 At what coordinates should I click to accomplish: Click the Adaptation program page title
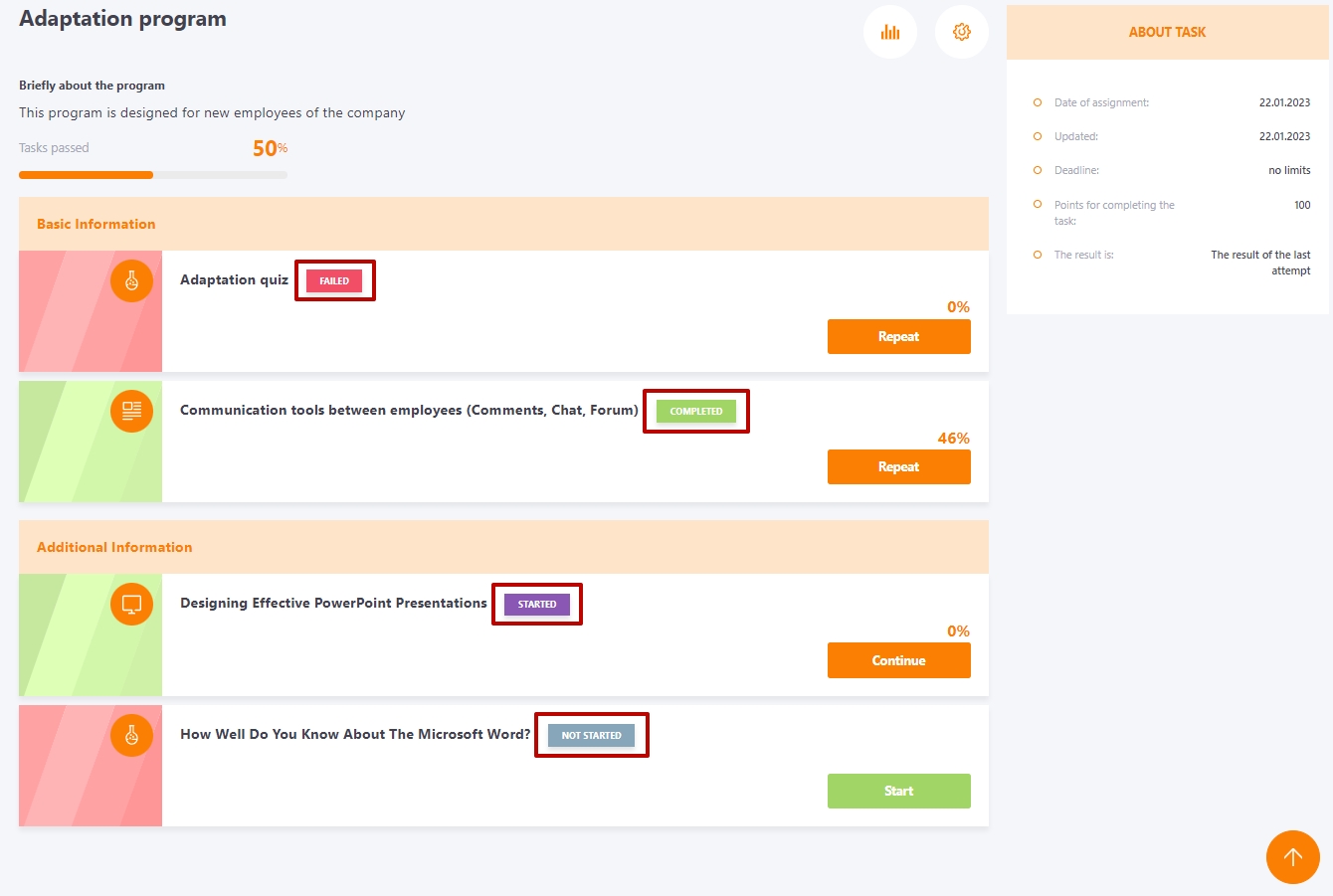[x=122, y=19]
